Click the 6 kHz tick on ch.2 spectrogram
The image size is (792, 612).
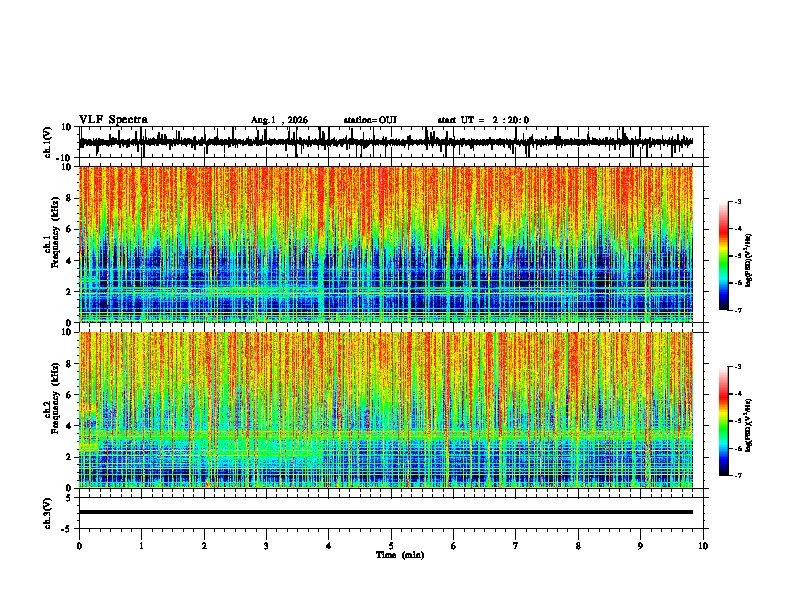[x=69, y=395]
